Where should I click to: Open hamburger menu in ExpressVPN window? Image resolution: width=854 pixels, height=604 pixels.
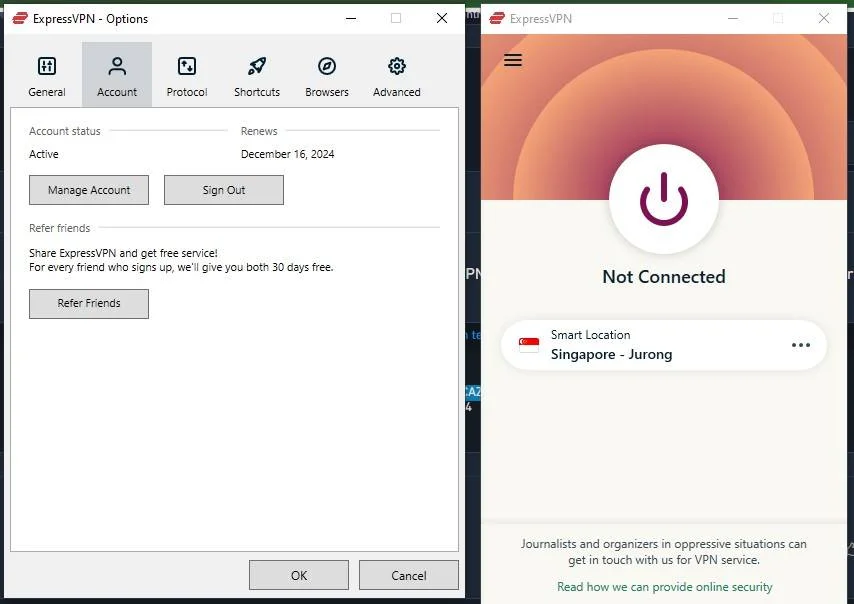click(513, 60)
